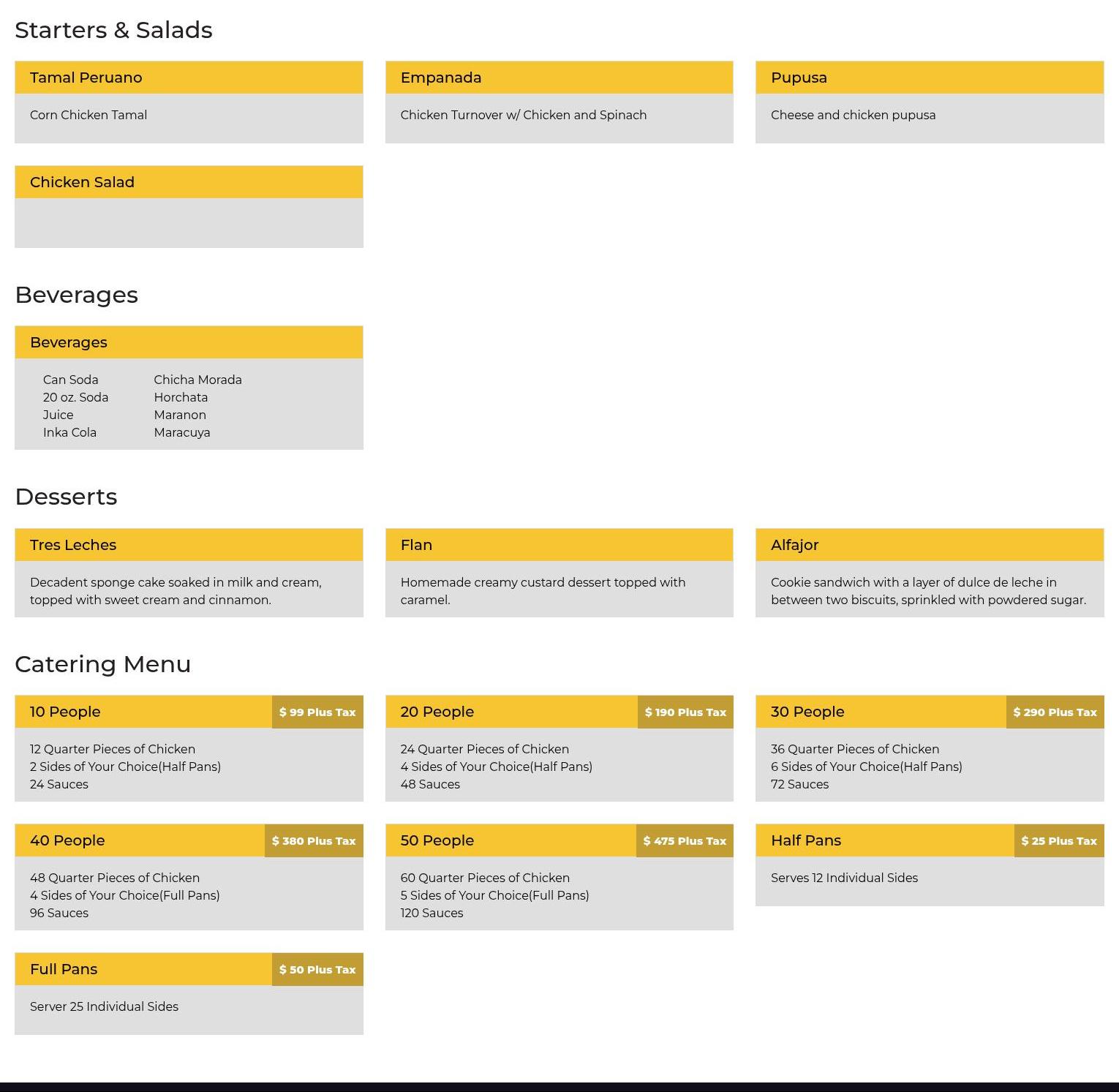Select the Tamal Peruano menu item heading
Viewport: 1119px width, 1092px height.
pyautogui.click(x=86, y=78)
